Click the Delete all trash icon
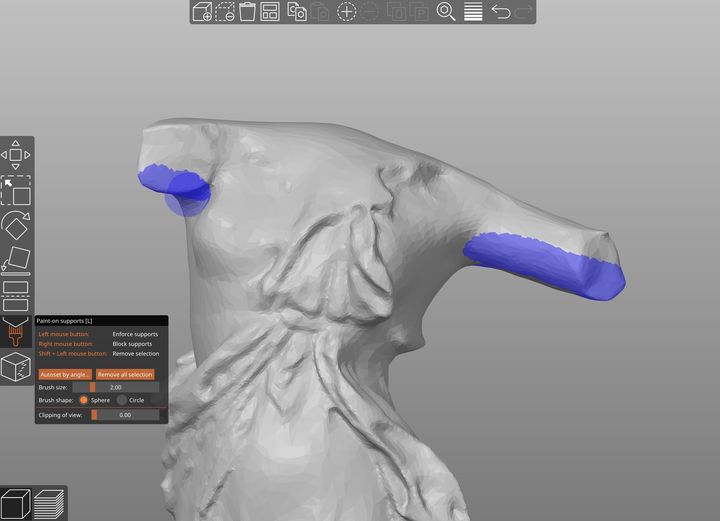Viewport: 720px width, 521px height. pyautogui.click(x=247, y=12)
